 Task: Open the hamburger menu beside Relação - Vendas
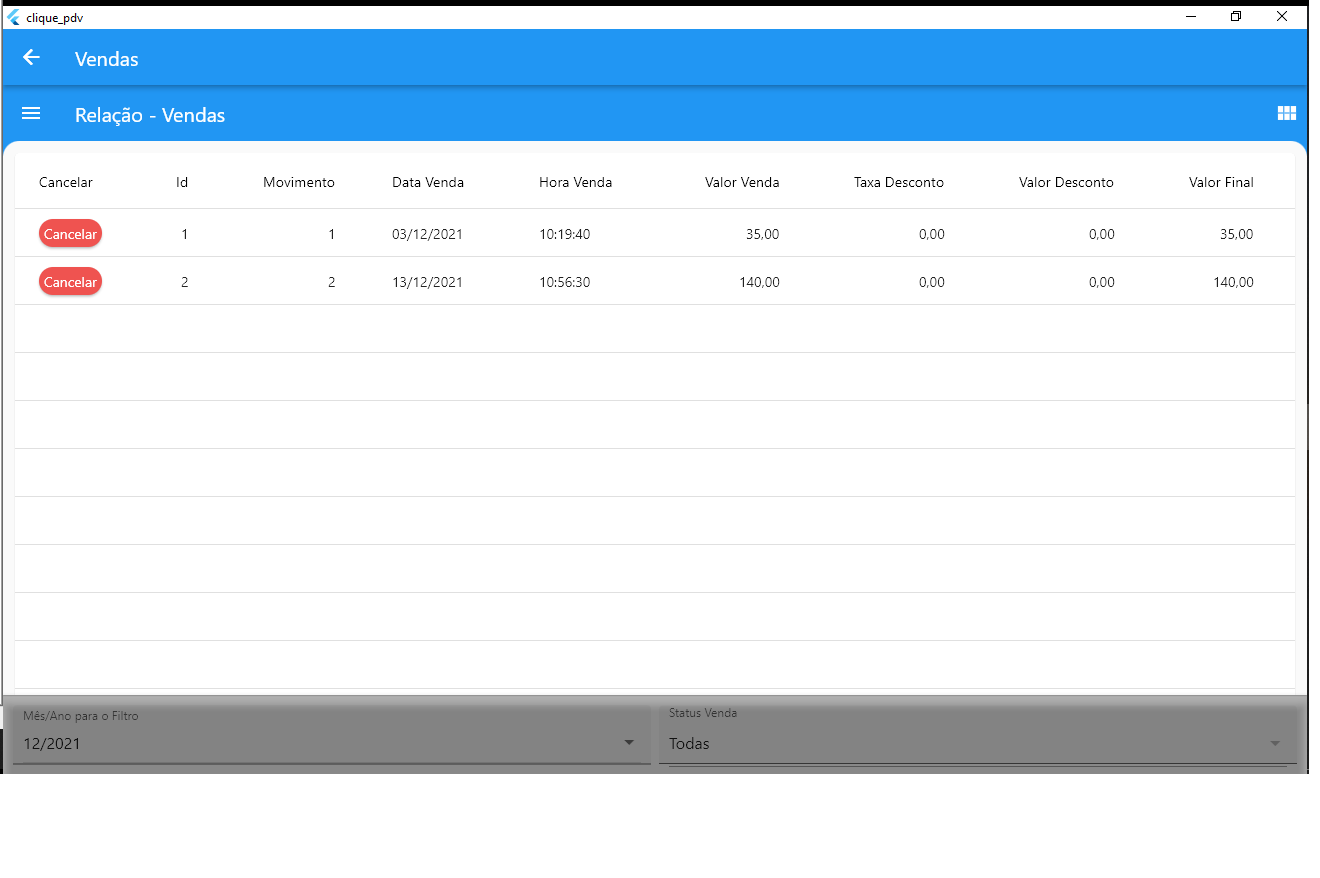coord(31,114)
